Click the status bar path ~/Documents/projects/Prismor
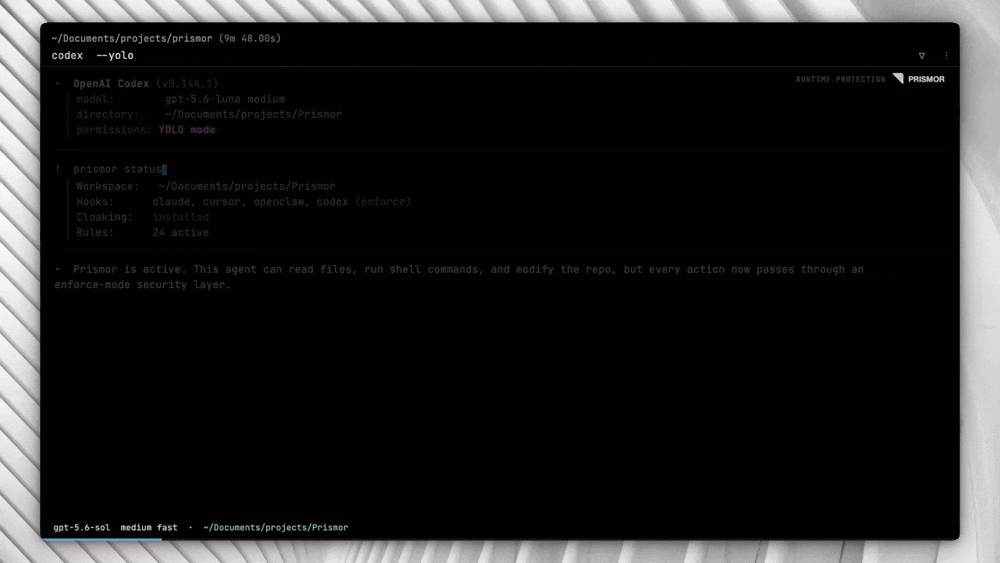The image size is (1000, 563). pyautogui.click(x=276, y=527)
